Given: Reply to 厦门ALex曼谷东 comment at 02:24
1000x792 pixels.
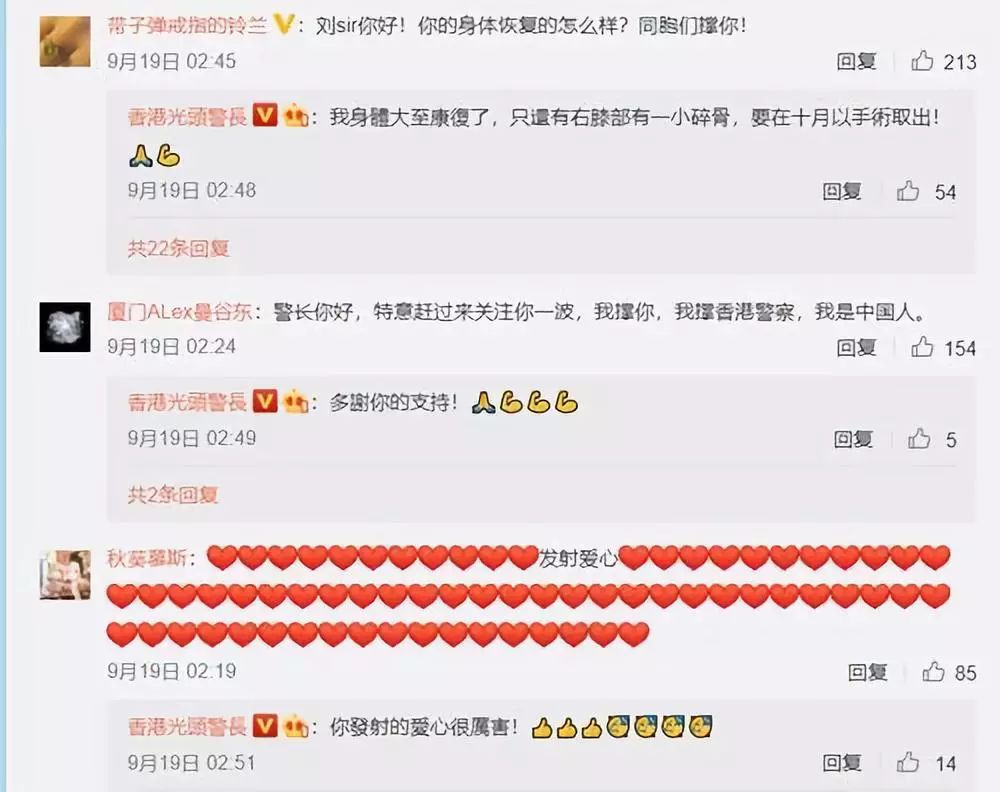Looking at the screenshot, I should pos(857,348).
